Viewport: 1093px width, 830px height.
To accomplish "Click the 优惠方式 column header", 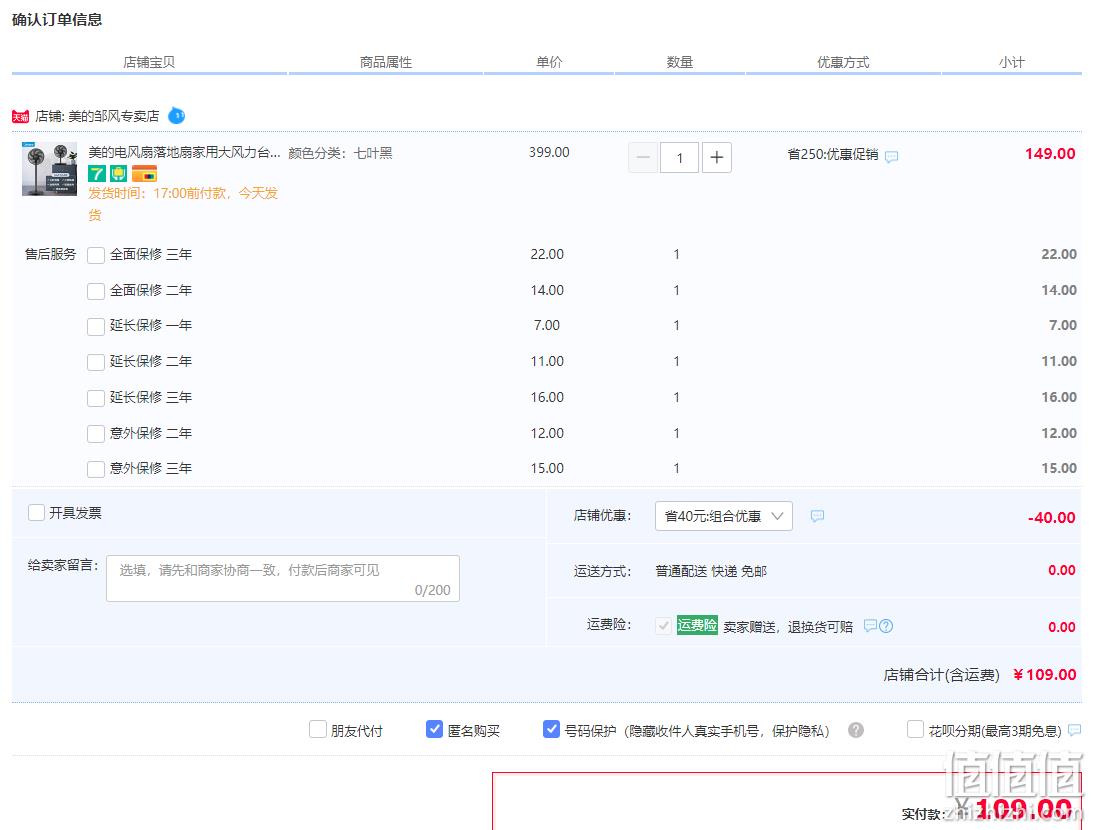I will tap(843, 62).
